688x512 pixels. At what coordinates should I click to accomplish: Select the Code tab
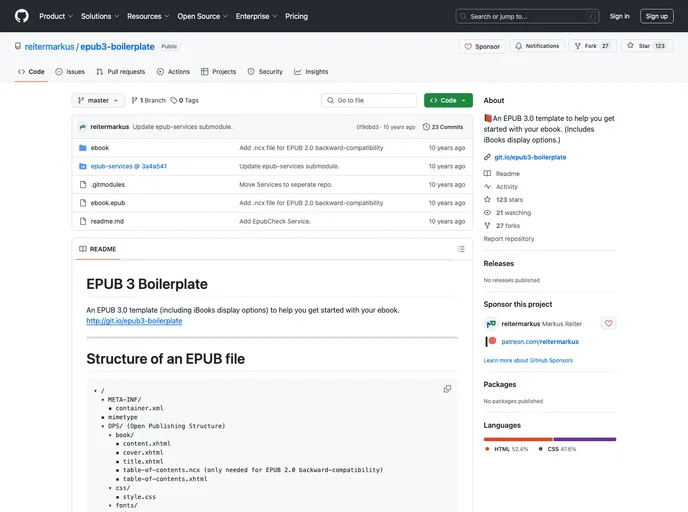[x=31, y=72]
